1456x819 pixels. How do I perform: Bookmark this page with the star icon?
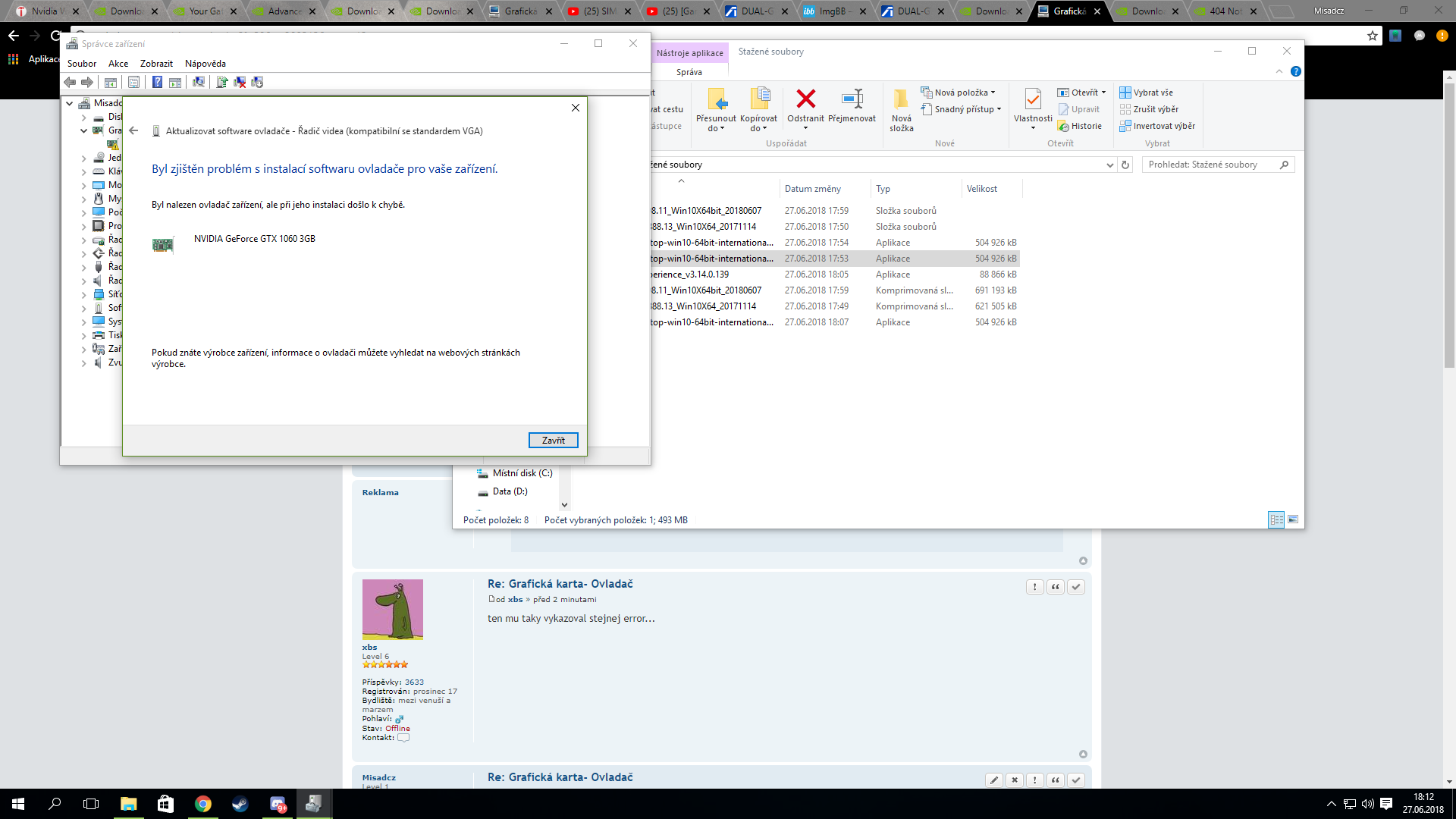coord(1373,36)
